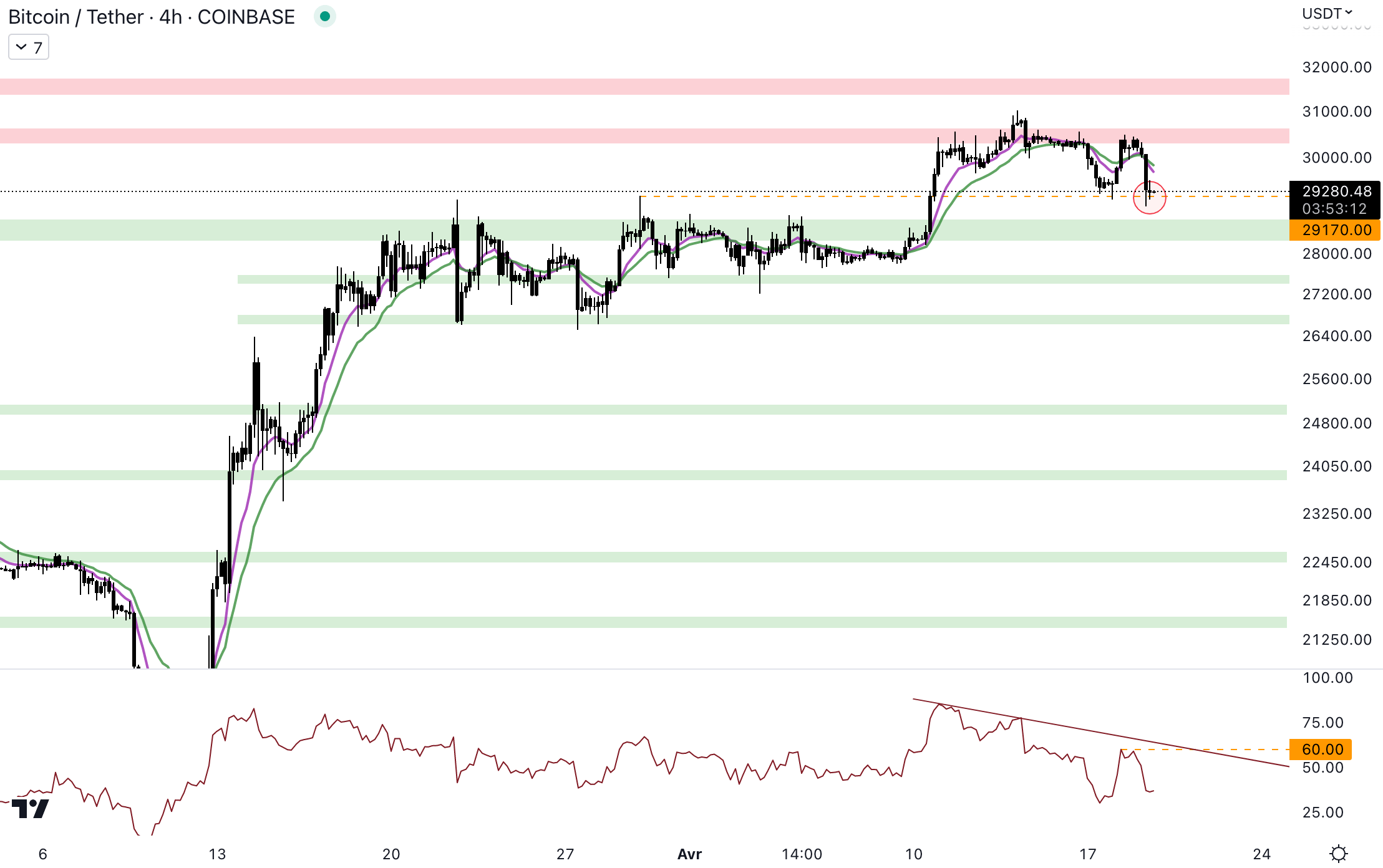Viewport: 1383px width, 868px height.
Task: Open chart settings gear icon
Action: click(1338, 853)
